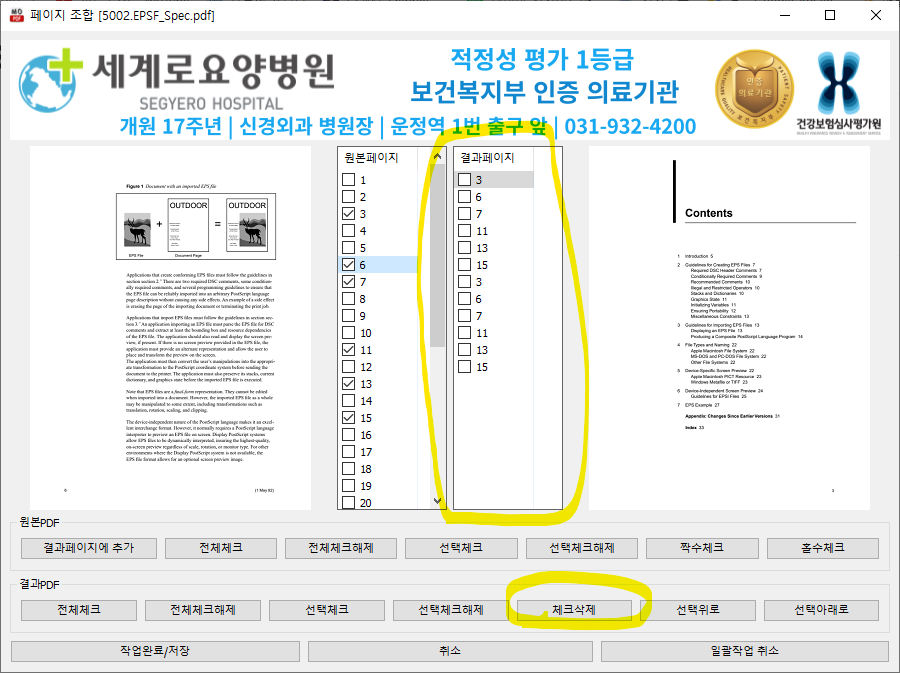Click the MO PDF app icon in the title bar
Screen dimensions: 900x673
tap(17, 15)
